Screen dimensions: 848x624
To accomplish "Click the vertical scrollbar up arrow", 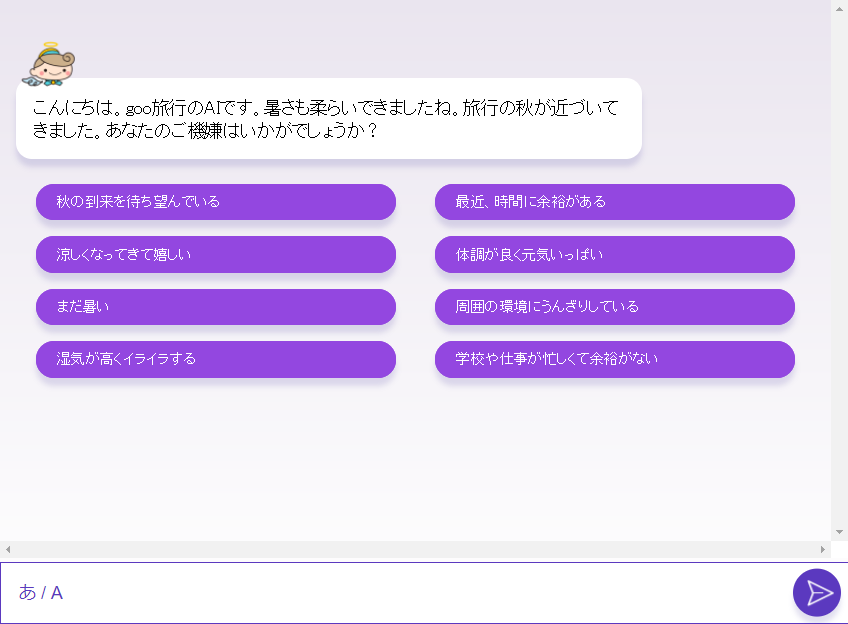I will click(x=839, y=8).
